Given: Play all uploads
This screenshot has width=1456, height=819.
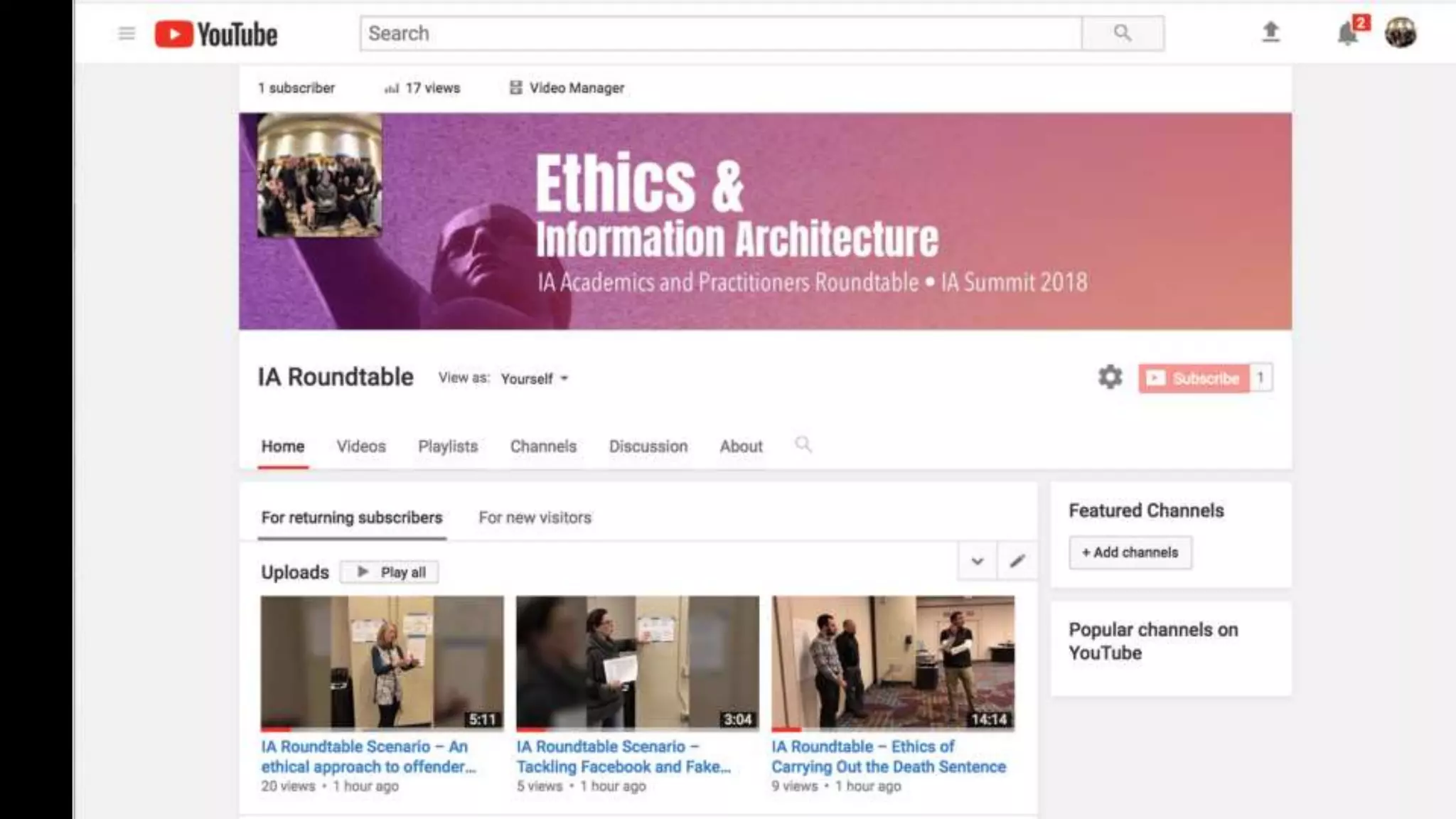Looking at the screenshot, I should click(x=390, y=572).
